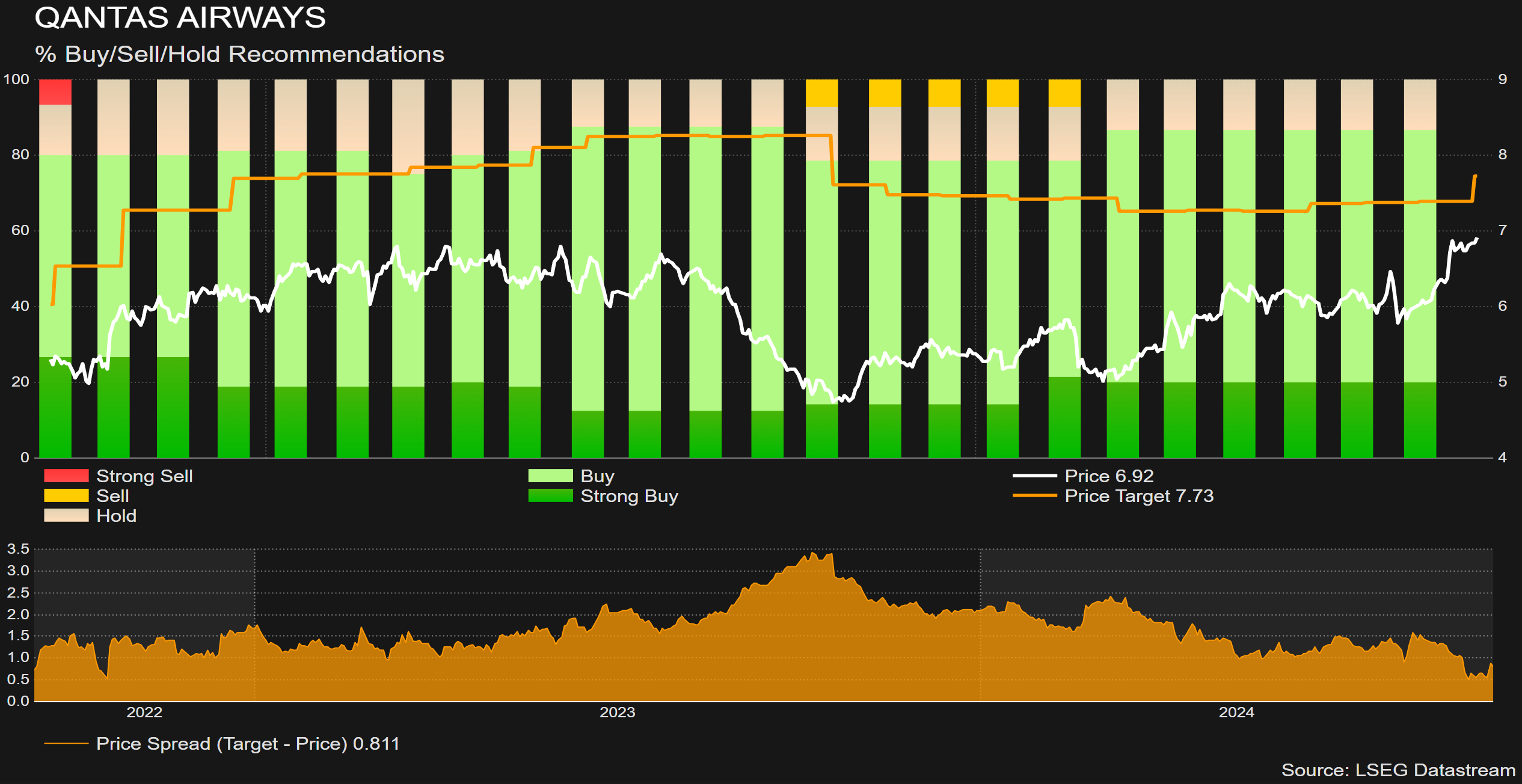The image size is (1522, 784).
Task: Click the QANTAS AIRWAYS chart title
Action: [x=180, y=18]
